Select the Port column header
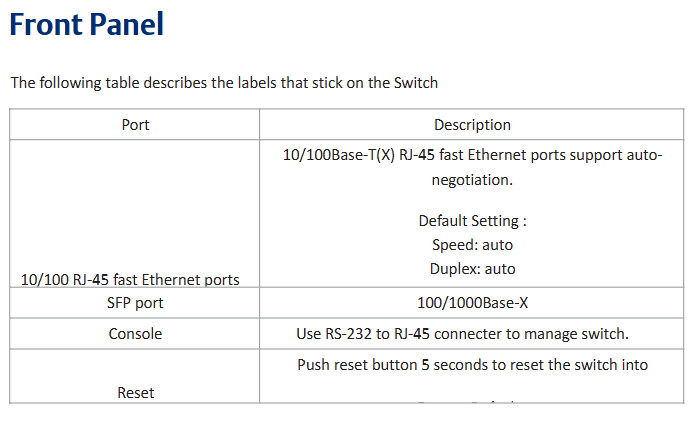697x423 pixels. 135,125
